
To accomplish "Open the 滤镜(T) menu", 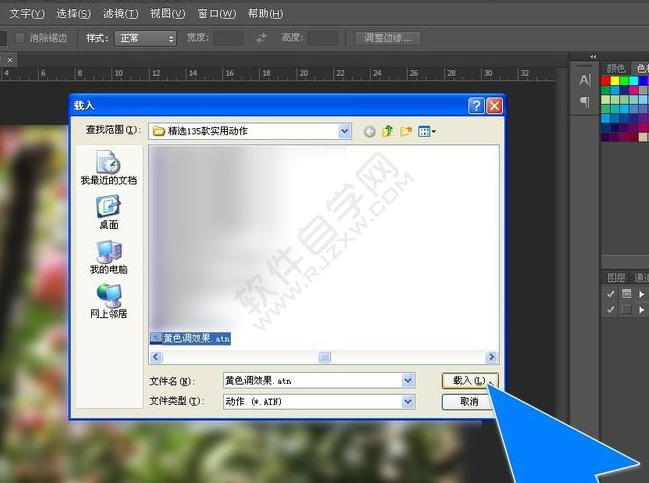I will pos(120,14).
